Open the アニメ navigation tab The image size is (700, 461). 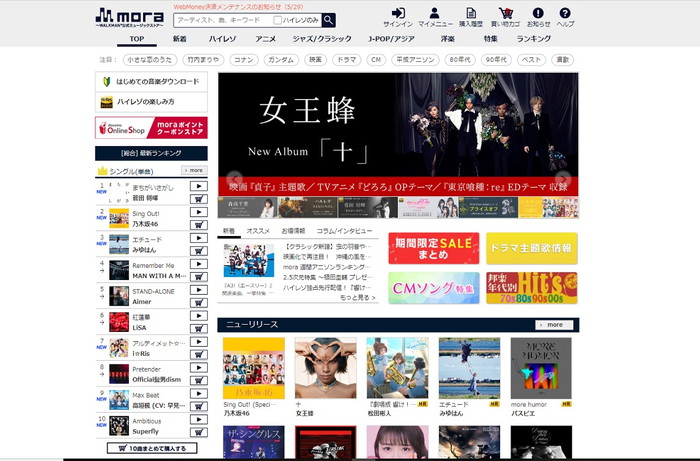[266, 39]
